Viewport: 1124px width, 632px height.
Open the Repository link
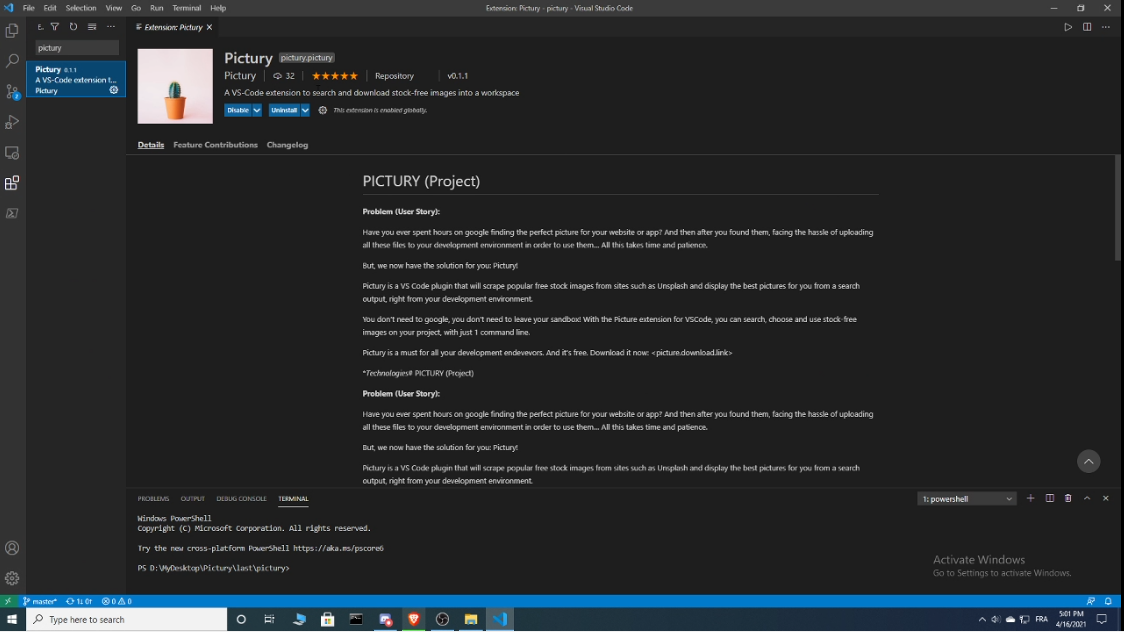394,76
